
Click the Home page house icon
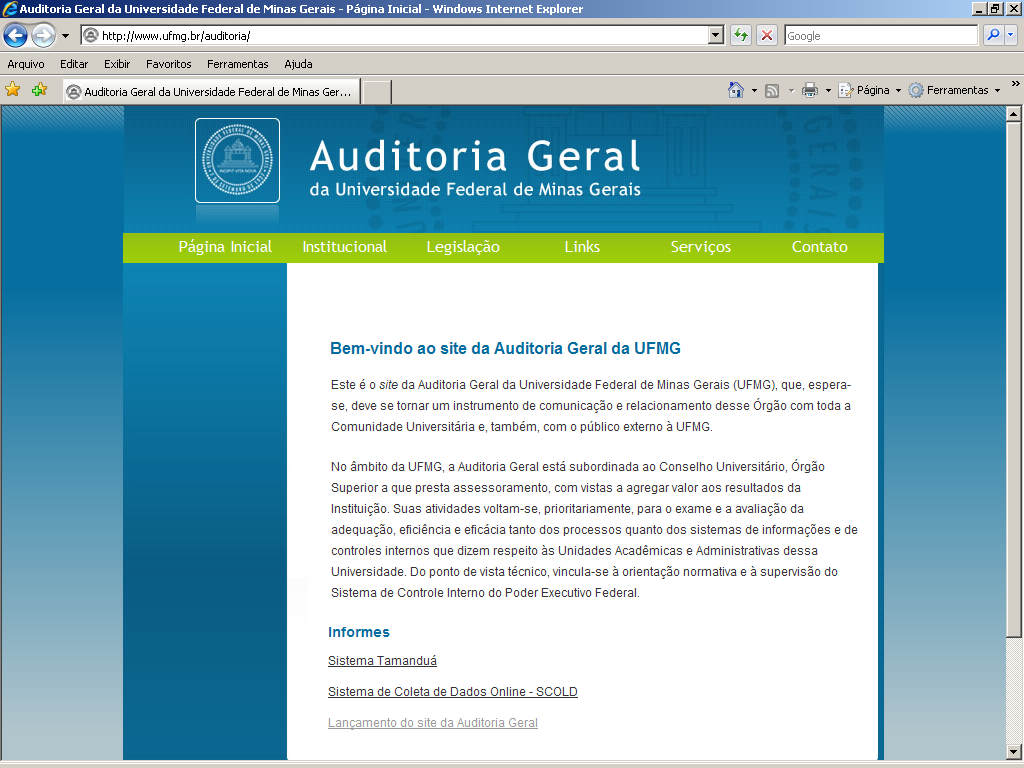(x=736, y=90)
